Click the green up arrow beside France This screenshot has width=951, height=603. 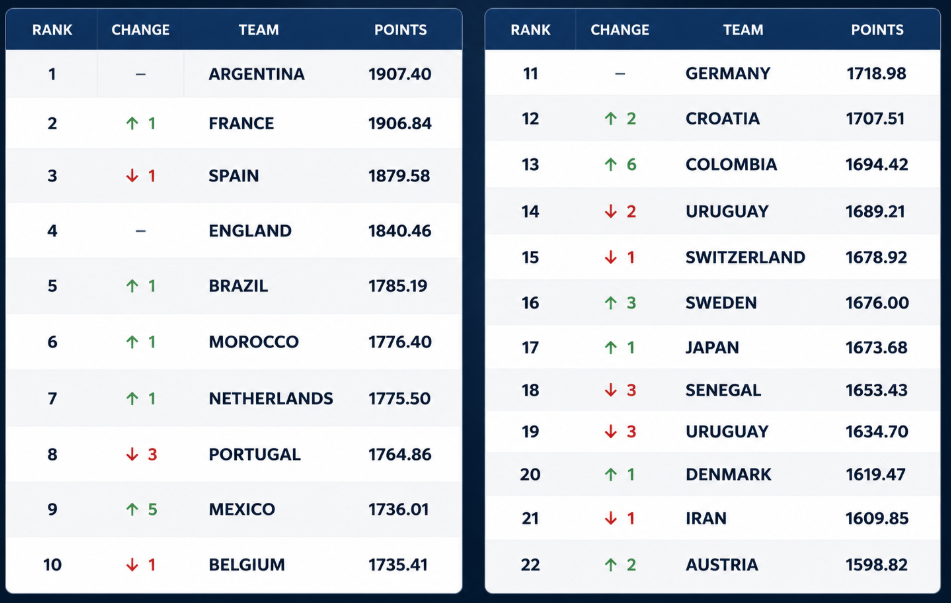132,123
